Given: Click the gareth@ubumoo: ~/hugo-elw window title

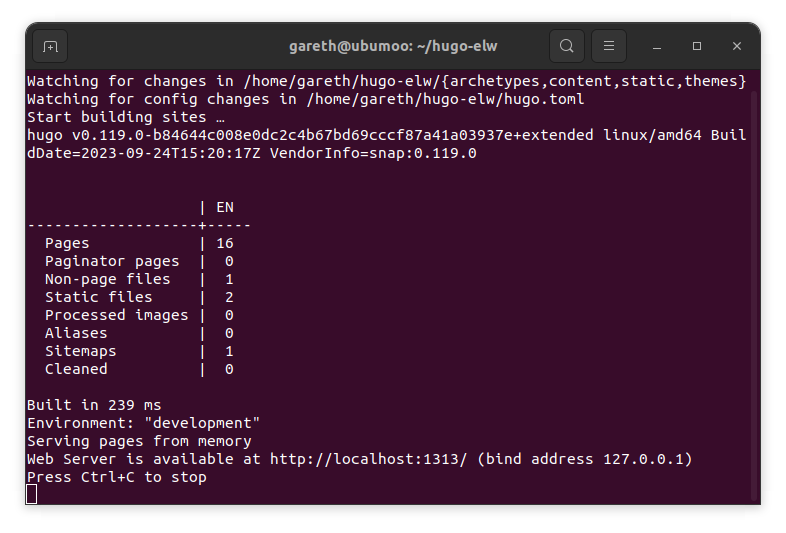Looking at the screenshot, I should pos(393,46).
